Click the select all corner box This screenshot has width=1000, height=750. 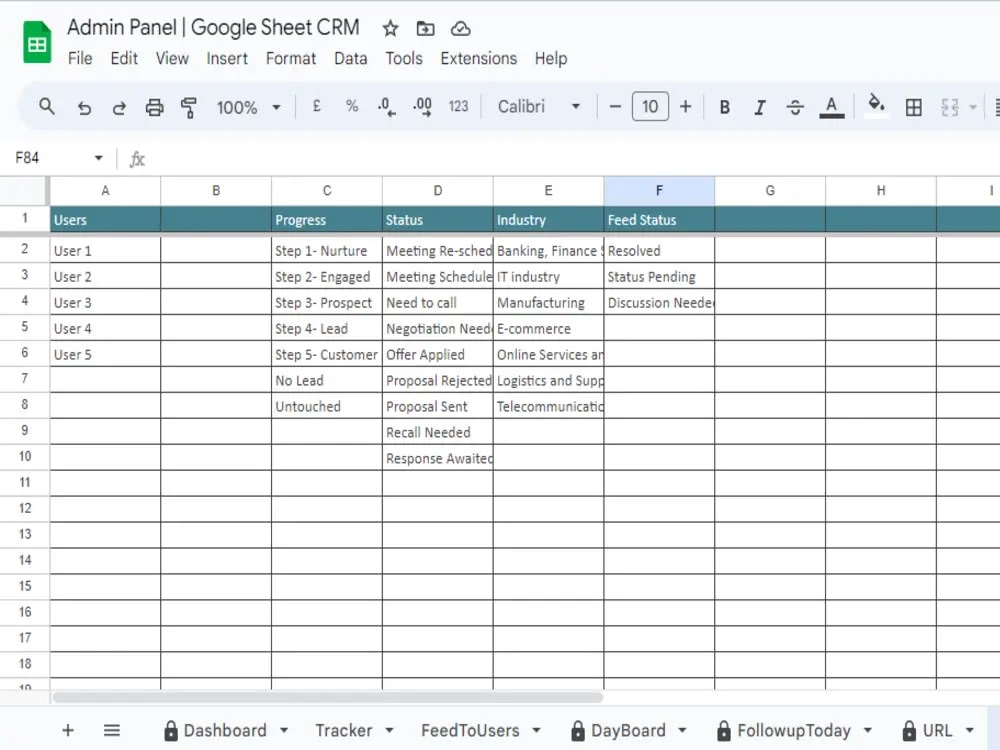tap(24, 191)
